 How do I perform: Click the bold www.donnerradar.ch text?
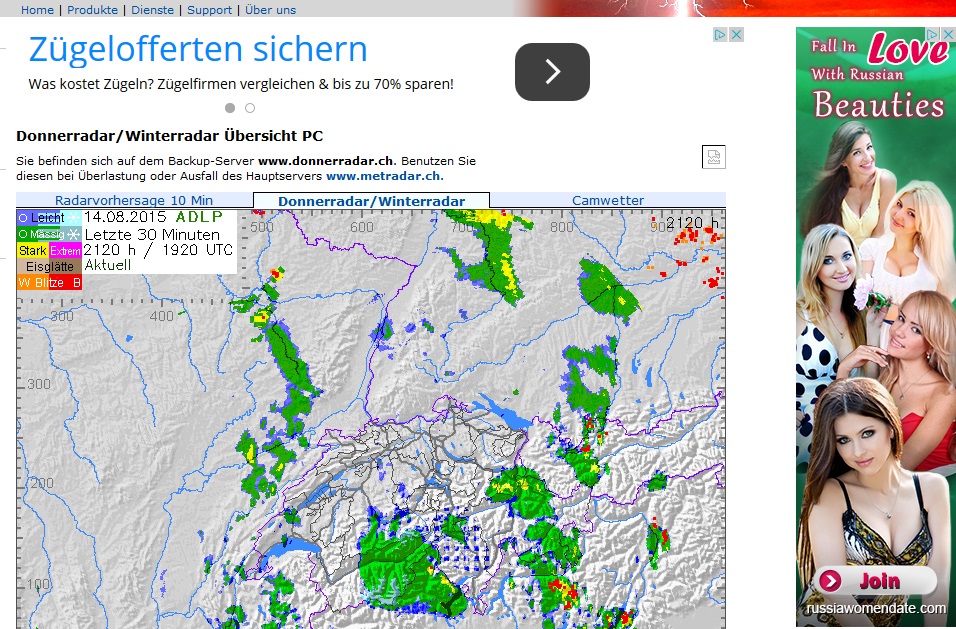326,162
